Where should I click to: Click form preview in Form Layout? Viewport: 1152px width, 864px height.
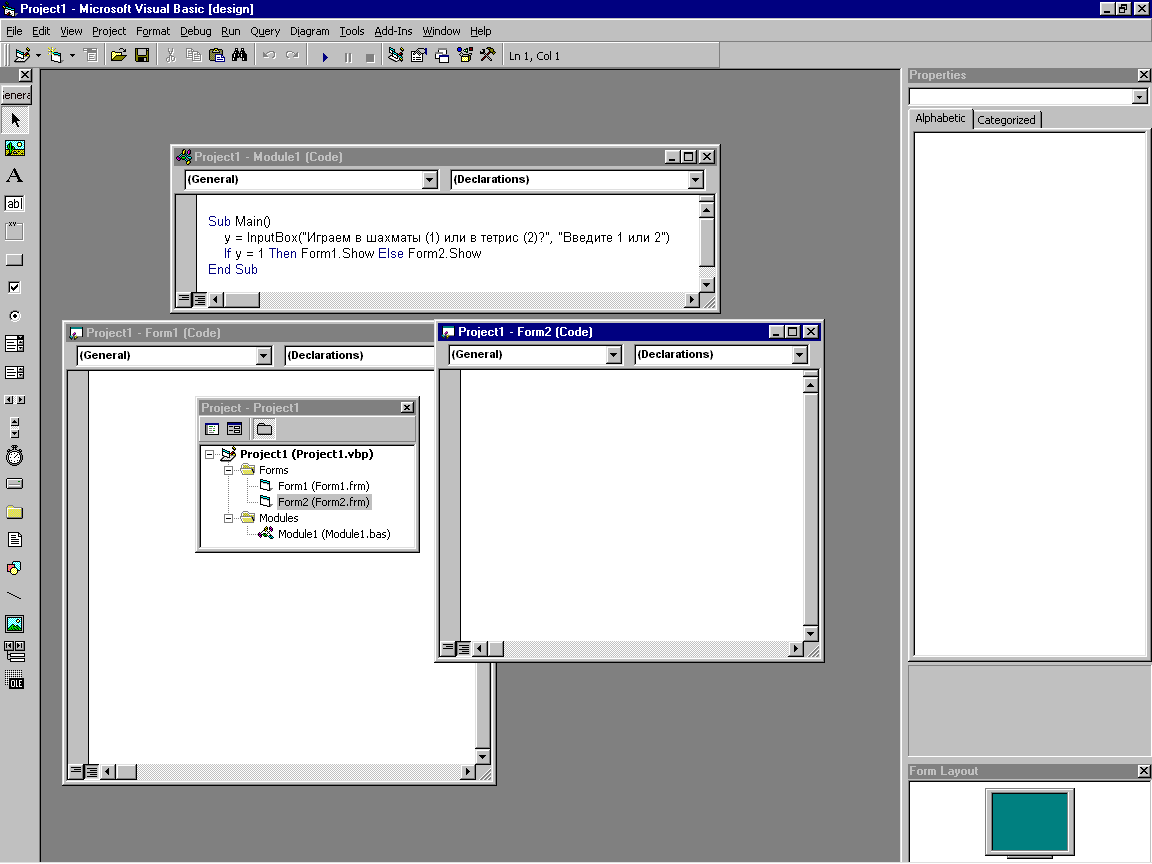(1029, 821)
